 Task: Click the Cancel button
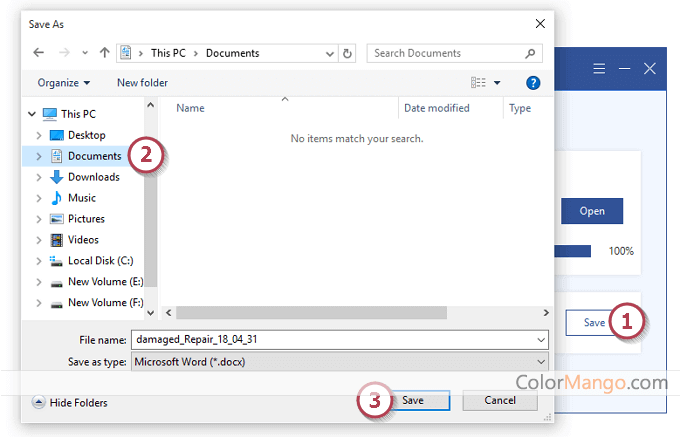[499, 400]
